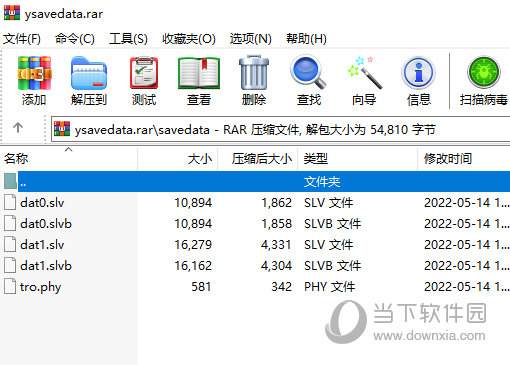Click the archive icon in address bar
This screenshot has height=365, width=510.
pos(62,129)
